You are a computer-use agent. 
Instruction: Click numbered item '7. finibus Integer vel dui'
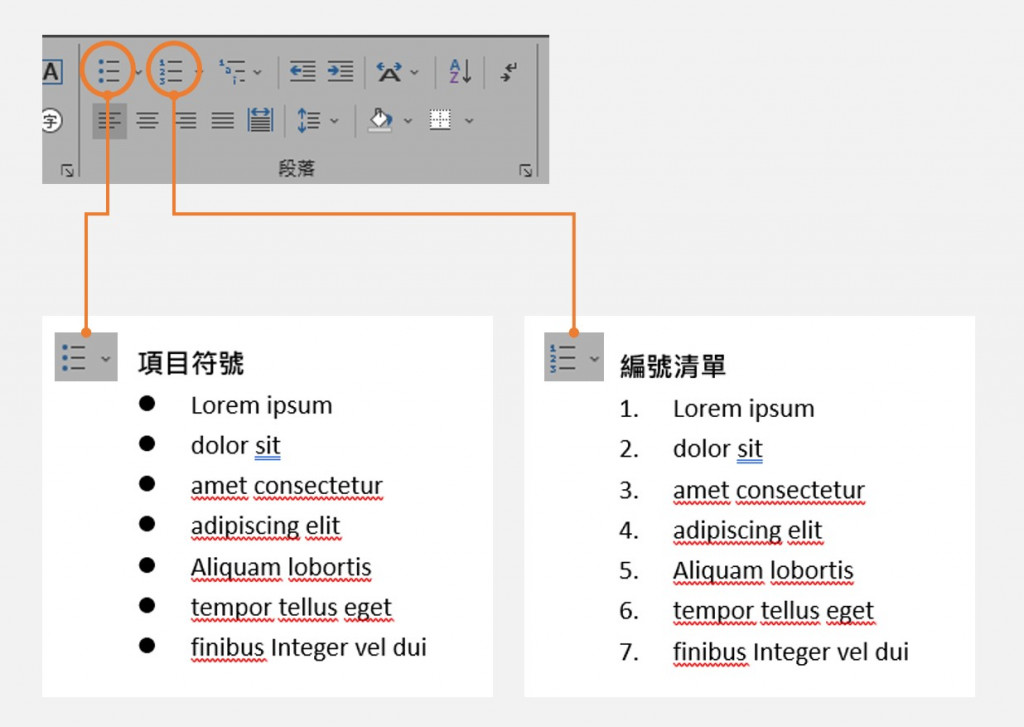tap(763, 652)
